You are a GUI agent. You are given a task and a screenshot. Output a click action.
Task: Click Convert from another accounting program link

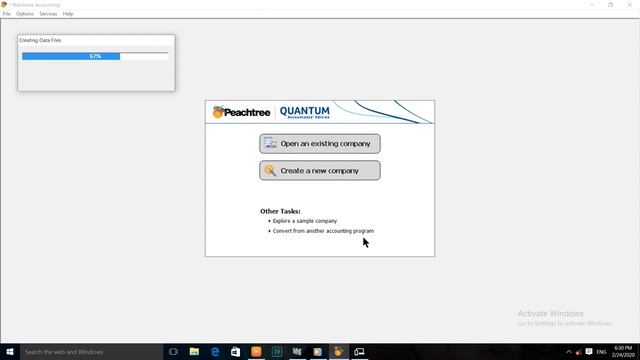(x=323, y=231)
